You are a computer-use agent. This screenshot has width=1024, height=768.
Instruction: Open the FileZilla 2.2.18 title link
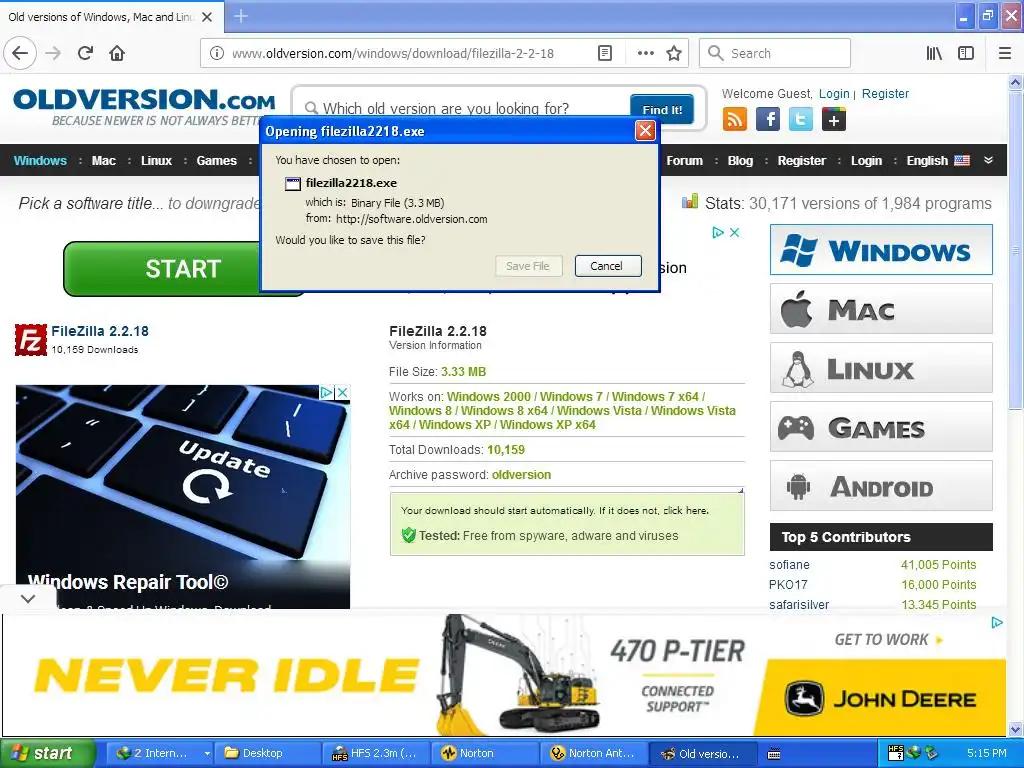pos(100,331)
